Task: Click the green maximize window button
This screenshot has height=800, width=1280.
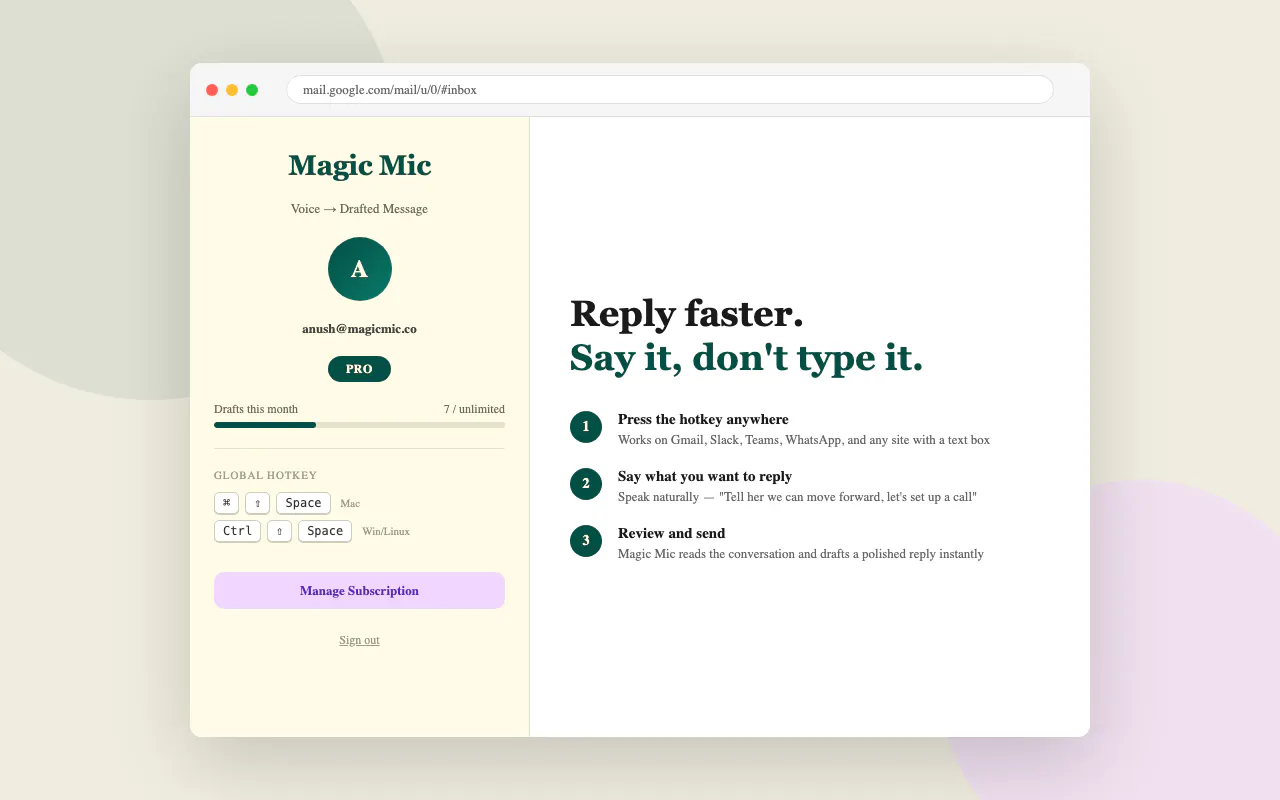Action: pyautogui.click(x=252, y=90)
